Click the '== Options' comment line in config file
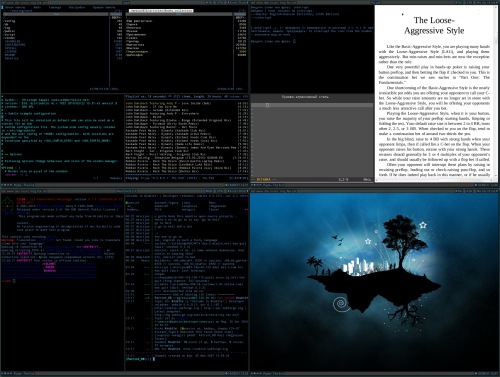The height and width of the screenshot is (377, 500). [12, 154]
